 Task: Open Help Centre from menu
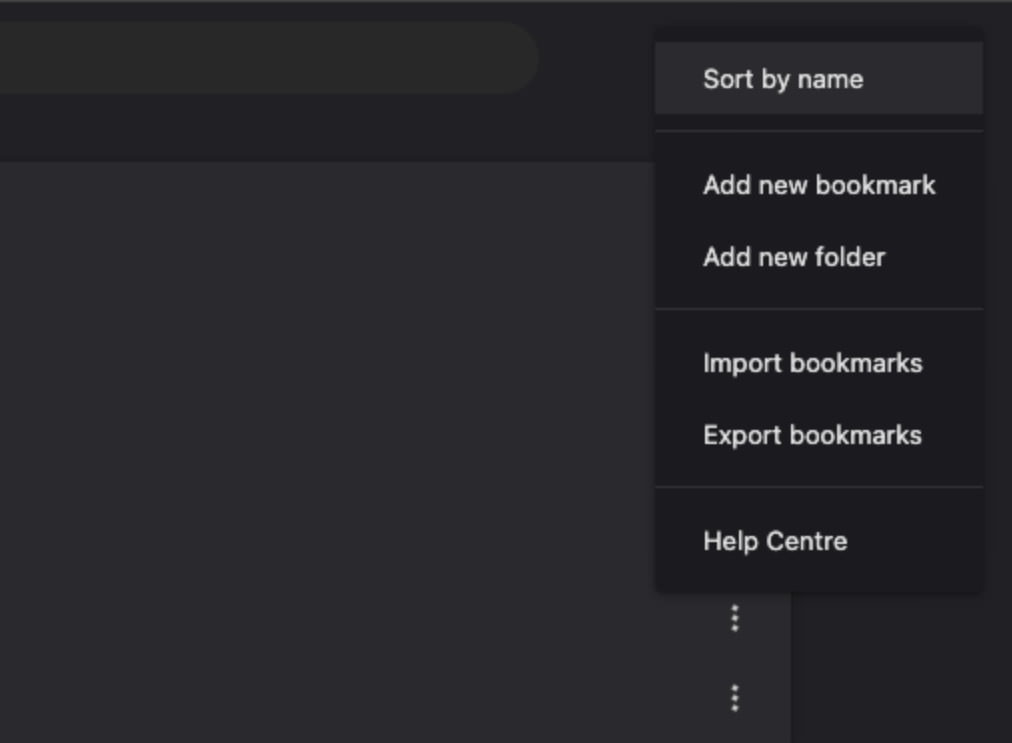(819, 541)
